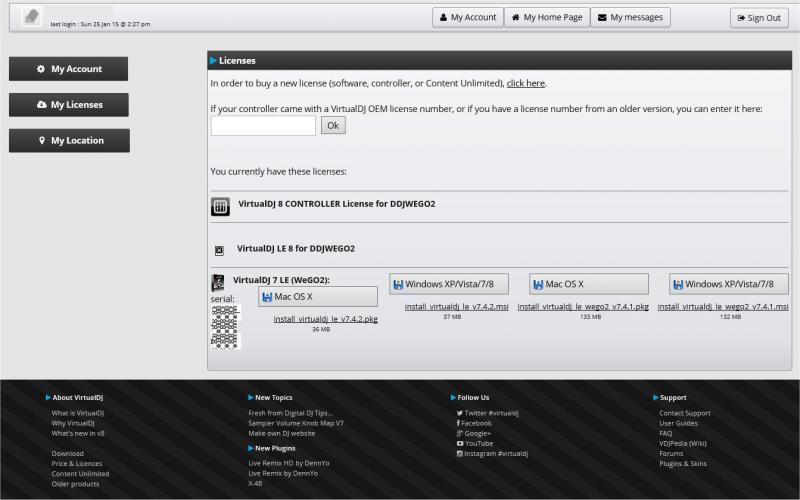Click the VirtualDJ 7 LE product icon

click(217, 283)
